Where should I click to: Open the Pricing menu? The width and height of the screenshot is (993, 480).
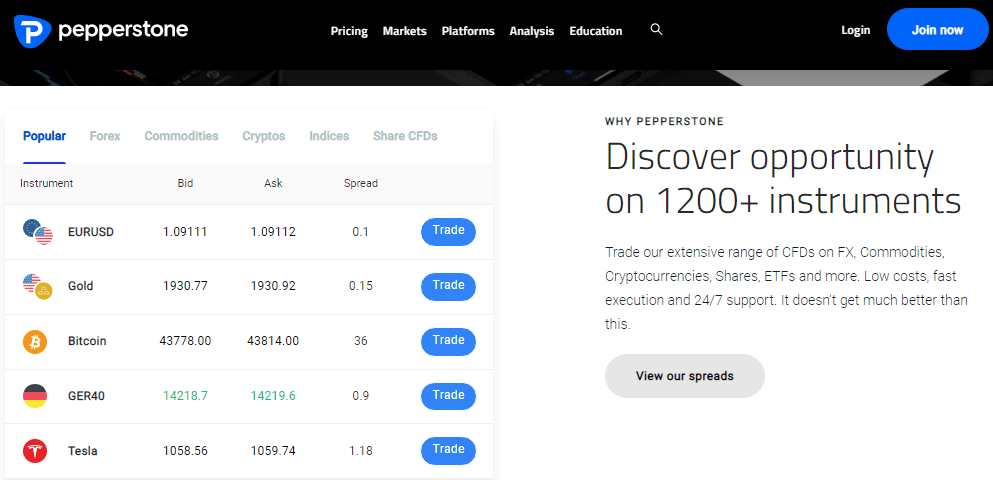(x=349, y=31)
